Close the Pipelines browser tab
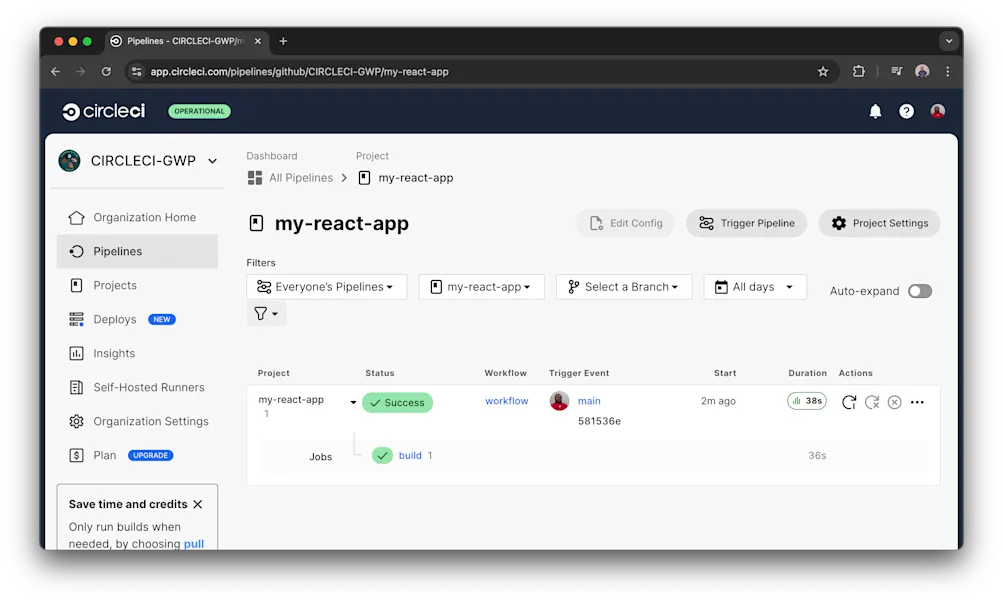1003x602 pixels. click(258, 41)
